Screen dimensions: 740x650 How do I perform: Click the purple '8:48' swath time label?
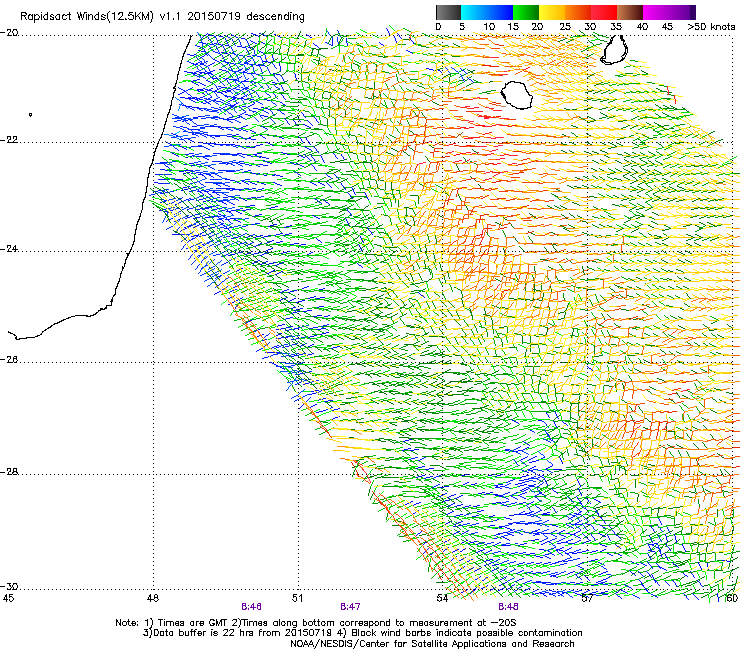tap(508, 607)
